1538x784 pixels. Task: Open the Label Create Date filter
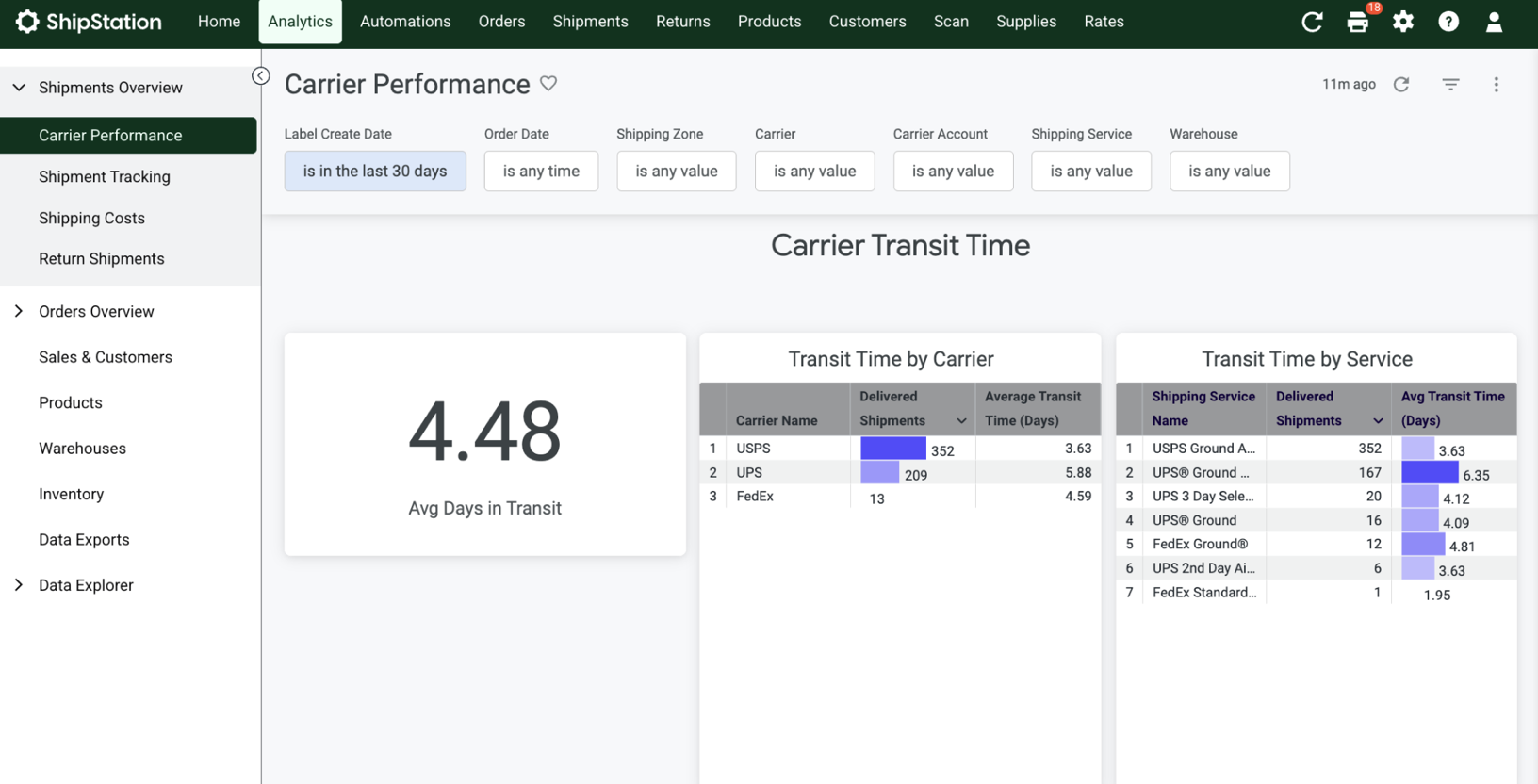pyautogui.click(x=375, y=171)
